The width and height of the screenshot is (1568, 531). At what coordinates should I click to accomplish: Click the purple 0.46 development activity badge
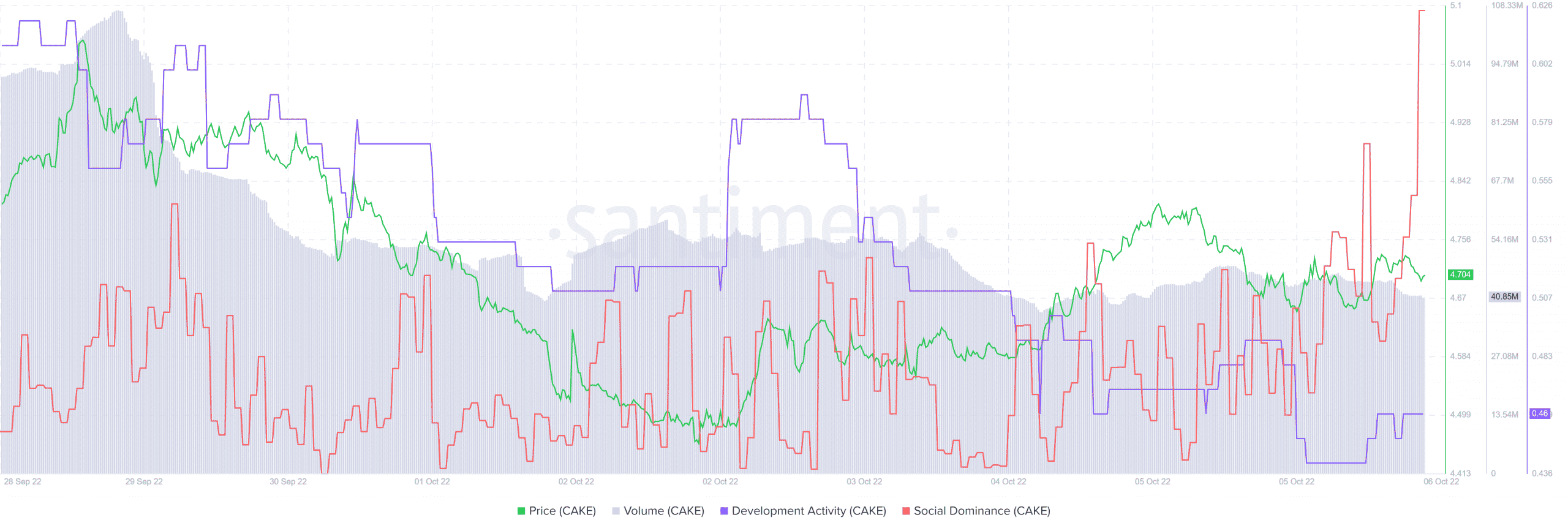[1540, 413]
